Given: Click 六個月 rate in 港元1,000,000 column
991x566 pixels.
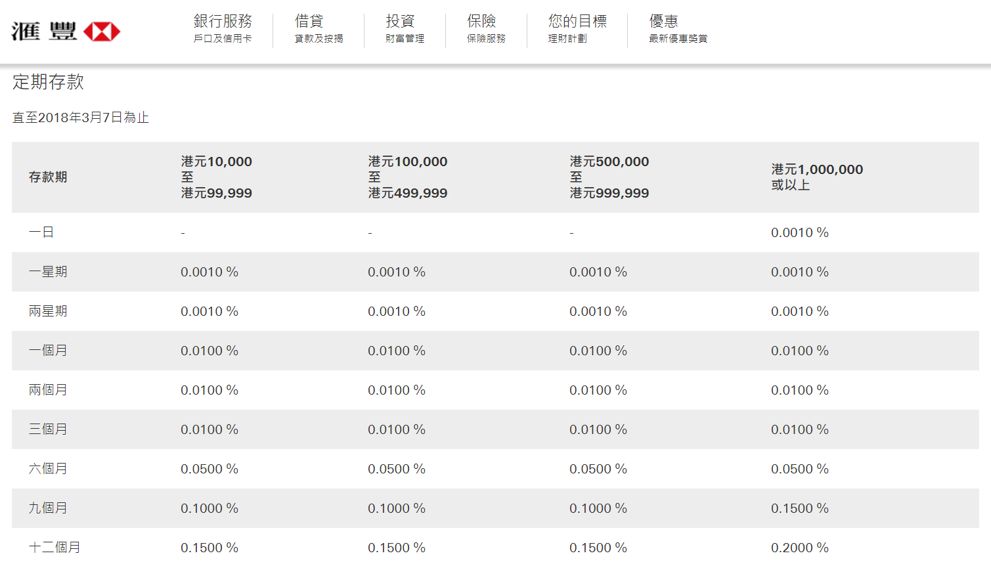Looking at the screenshot, I should click(x=799, y=469).
